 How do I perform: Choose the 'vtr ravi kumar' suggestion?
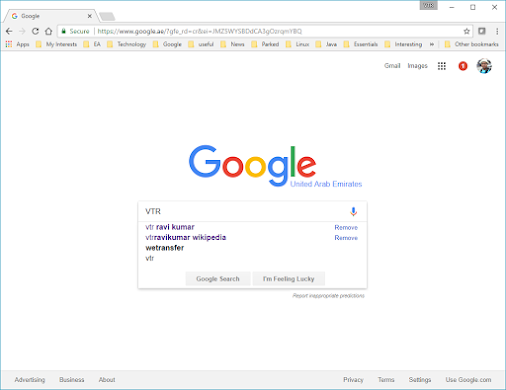pos(170,227)
